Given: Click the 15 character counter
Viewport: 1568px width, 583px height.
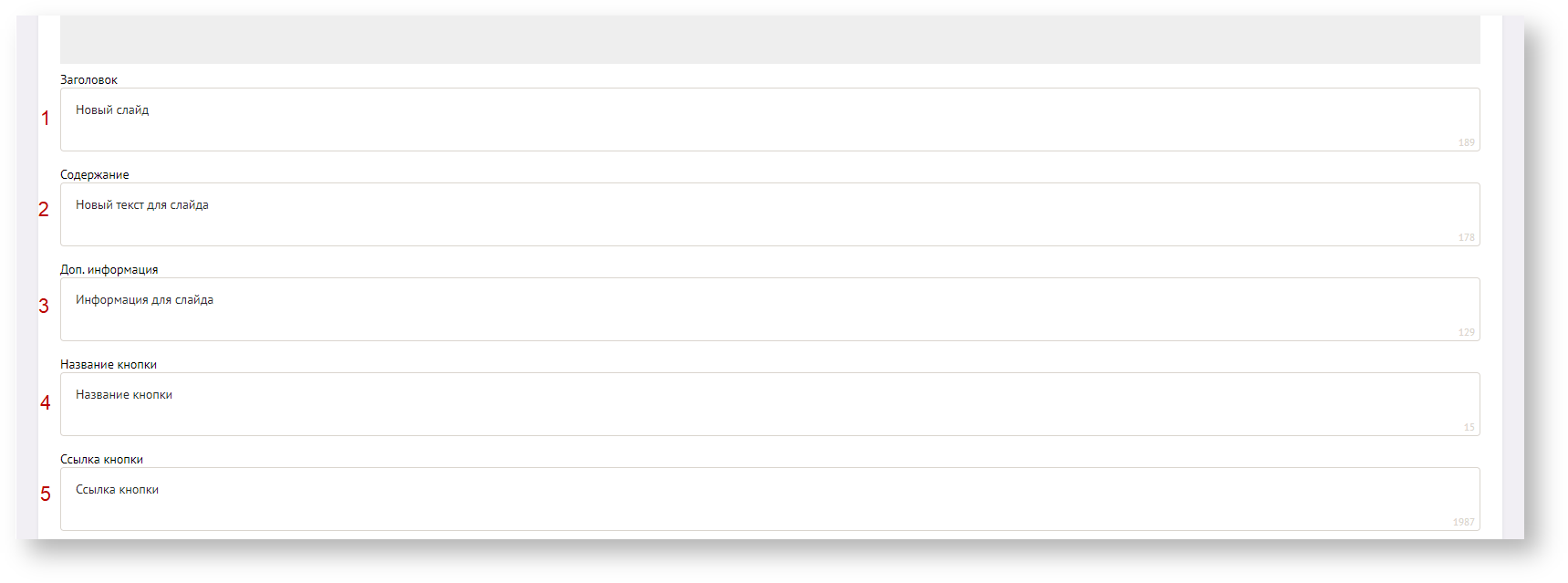Looking at the screenshot, I should tap(1469, 427).
